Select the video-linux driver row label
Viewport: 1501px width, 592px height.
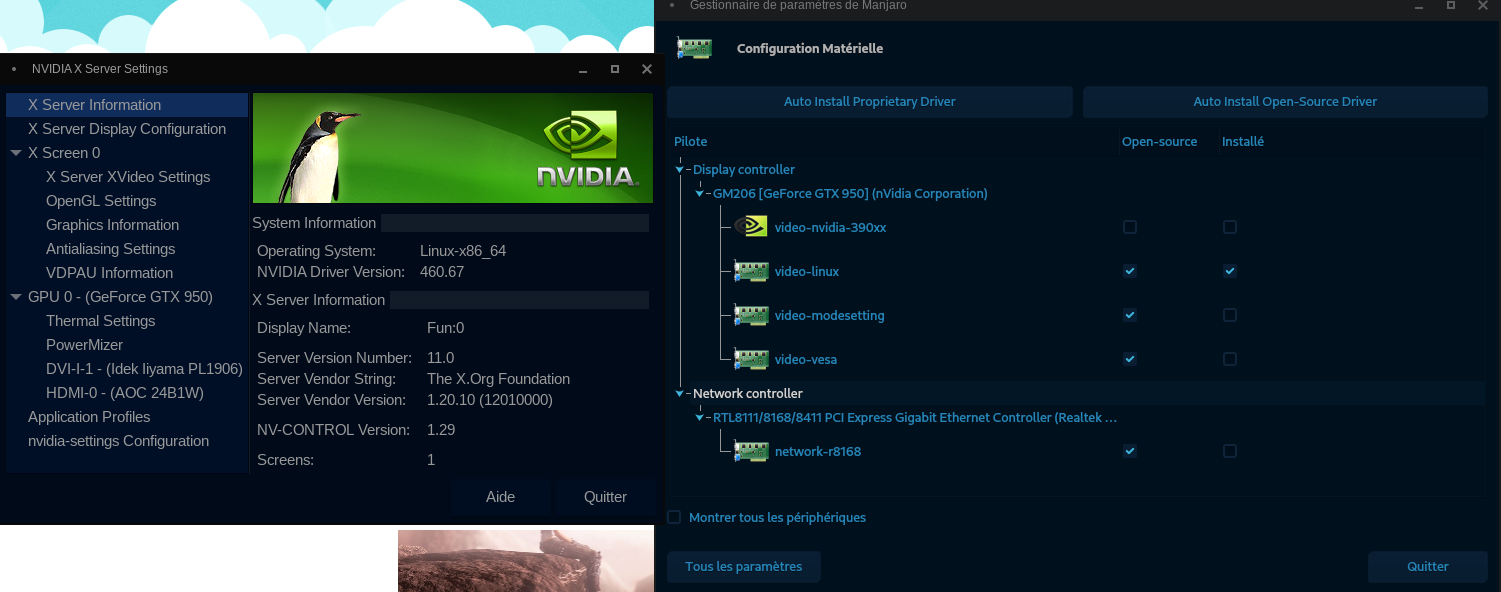click(807, 271)
